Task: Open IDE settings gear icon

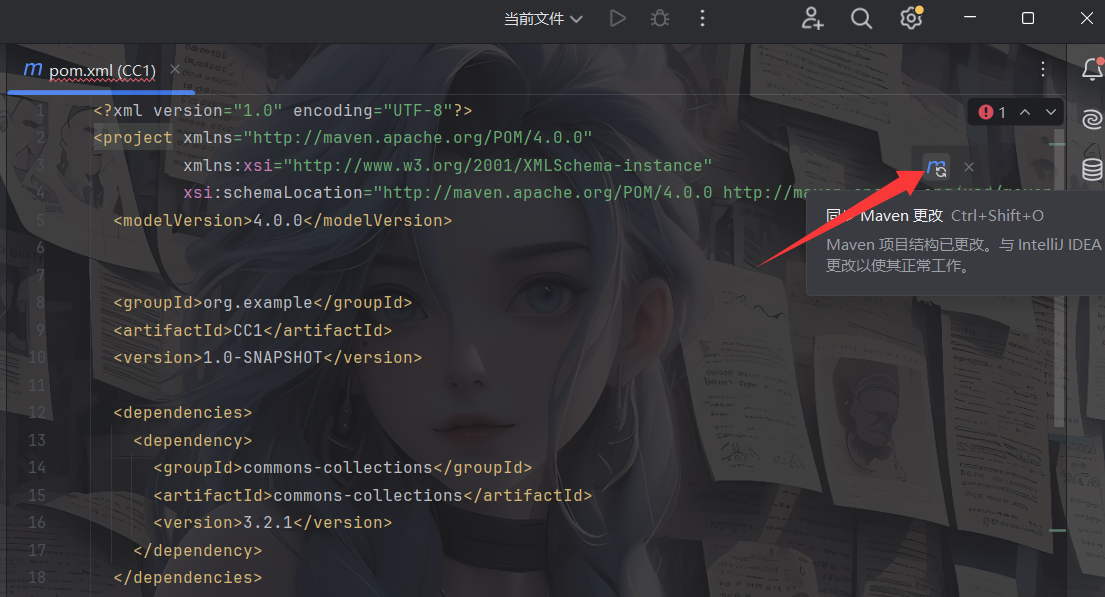Action: point(910,18)
